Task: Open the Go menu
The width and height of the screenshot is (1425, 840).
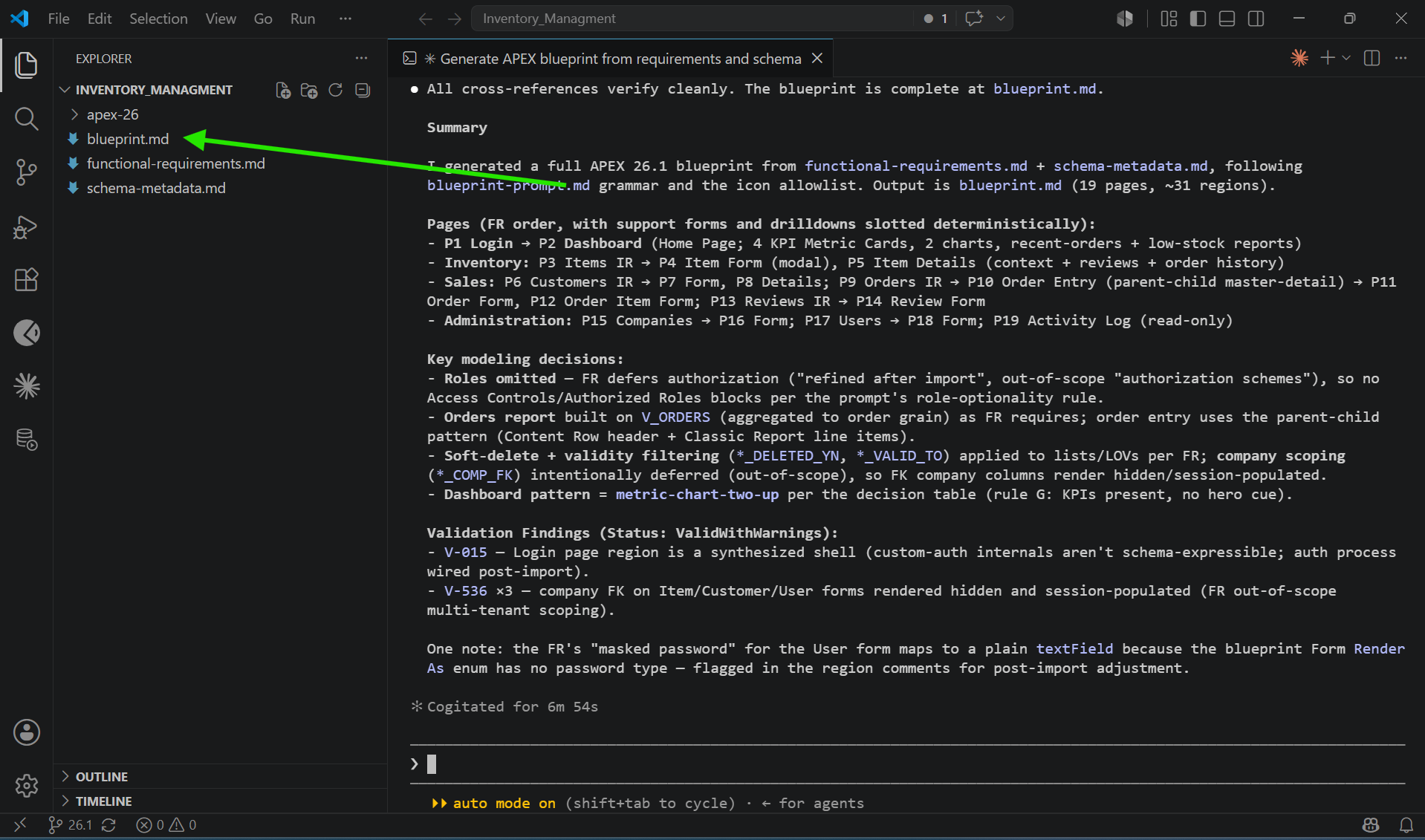Action: (263, 19)
